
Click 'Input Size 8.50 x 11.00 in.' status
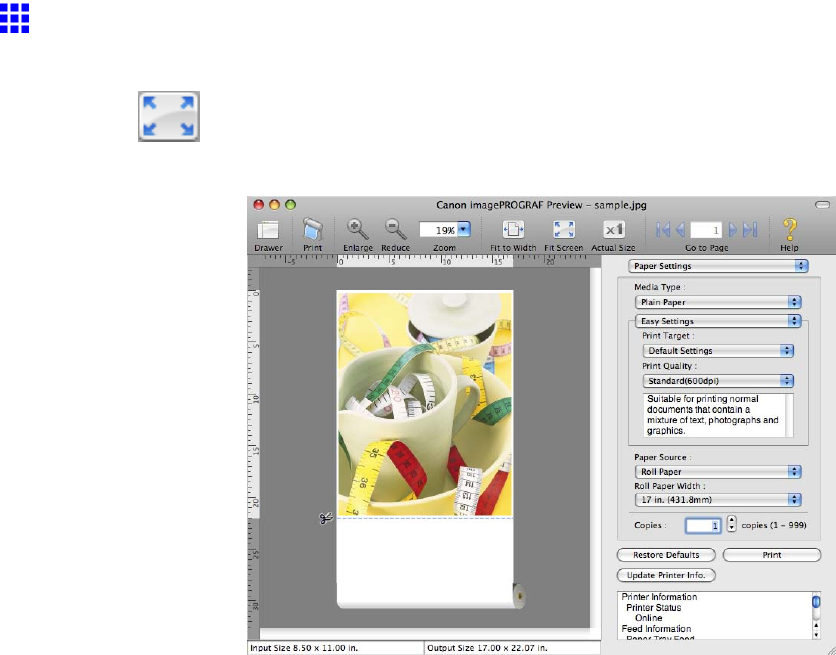(304, 648)
